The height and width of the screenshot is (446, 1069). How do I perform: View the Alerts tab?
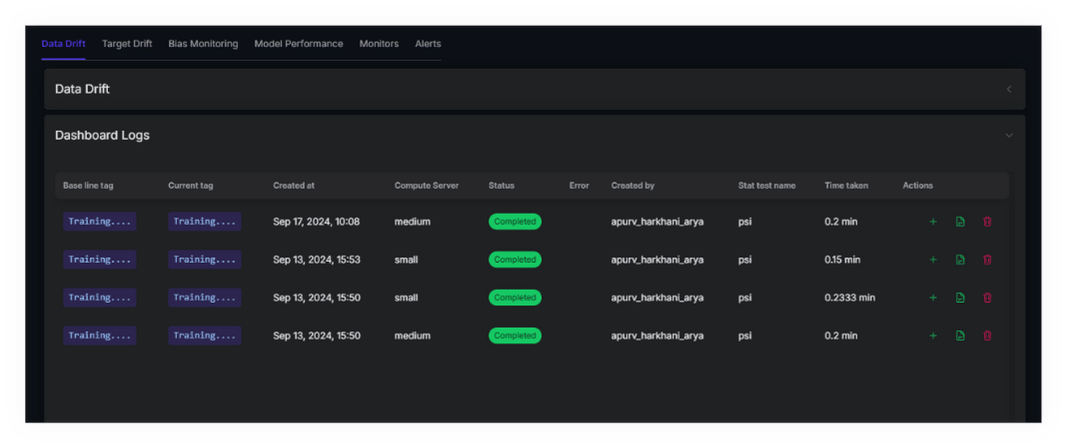coord(428,44)
